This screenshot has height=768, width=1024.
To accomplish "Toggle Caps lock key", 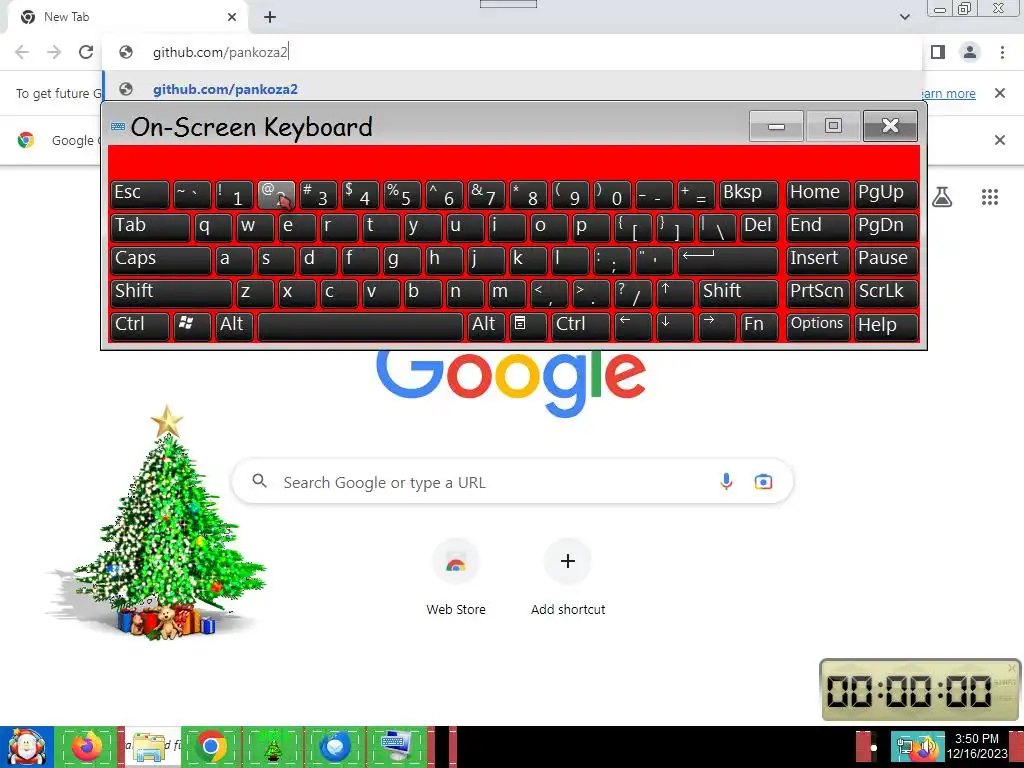I will pyautogui.click(x=161, y=260).
